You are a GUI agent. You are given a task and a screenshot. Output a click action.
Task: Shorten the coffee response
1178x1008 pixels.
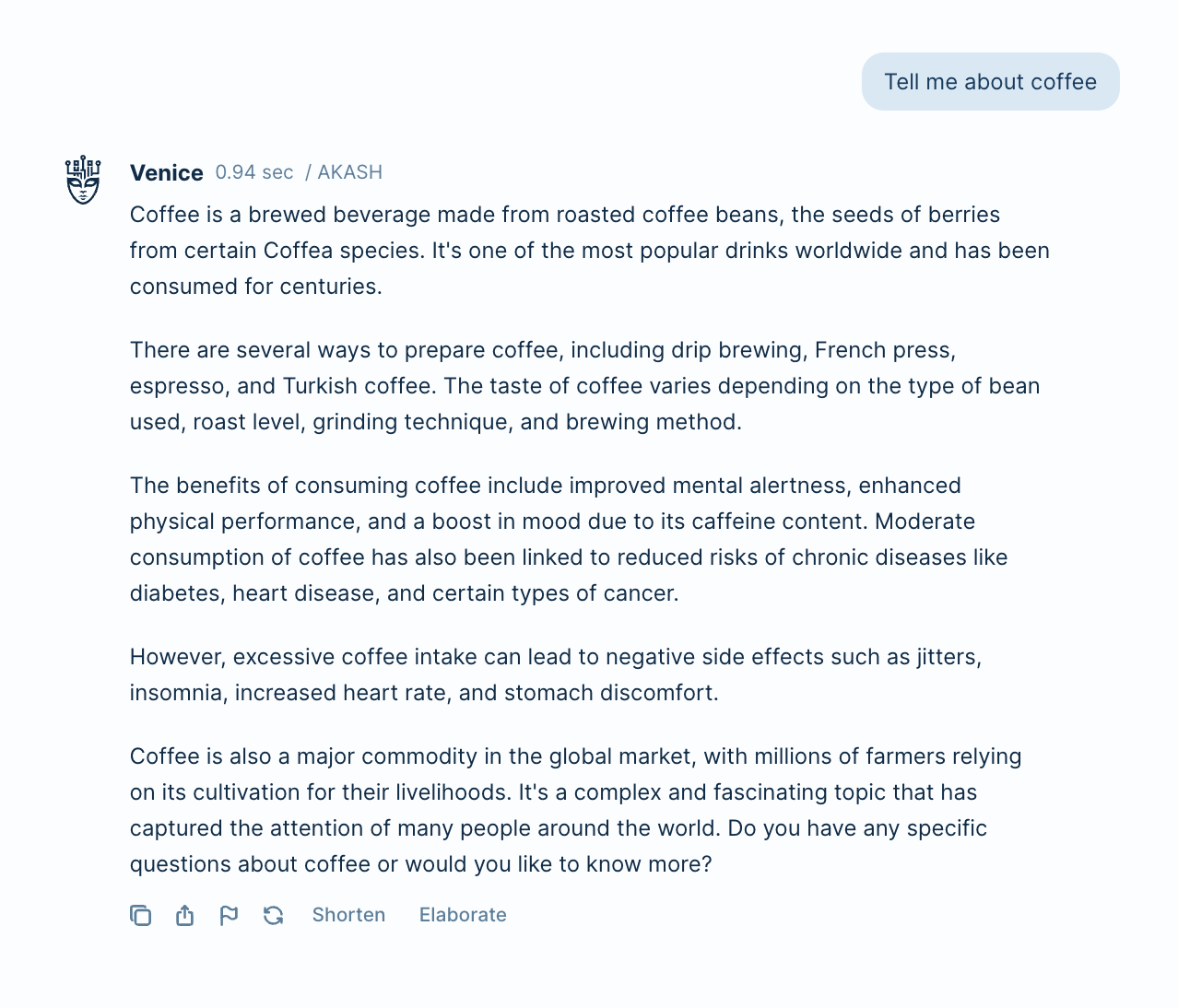pos(348,915)
